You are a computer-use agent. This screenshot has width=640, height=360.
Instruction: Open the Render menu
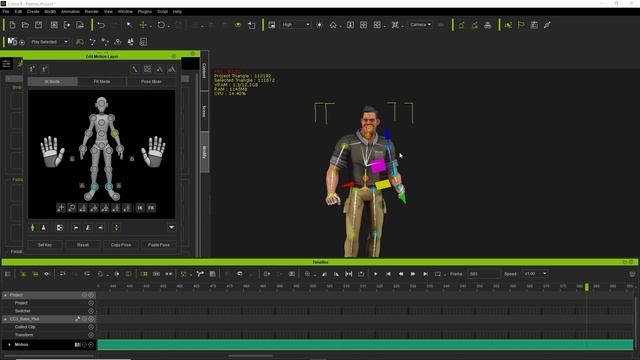pos(92,11)
